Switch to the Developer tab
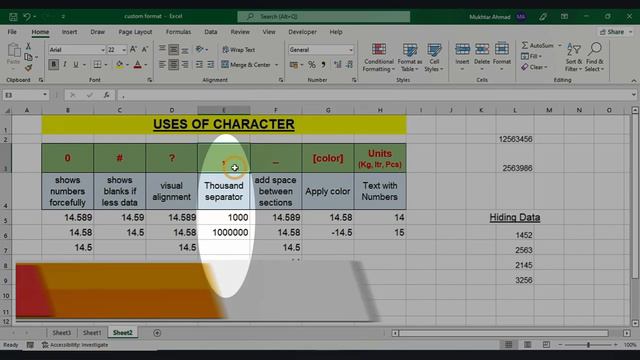Screen dimensions: 640x360 click(x=302, y=32)
